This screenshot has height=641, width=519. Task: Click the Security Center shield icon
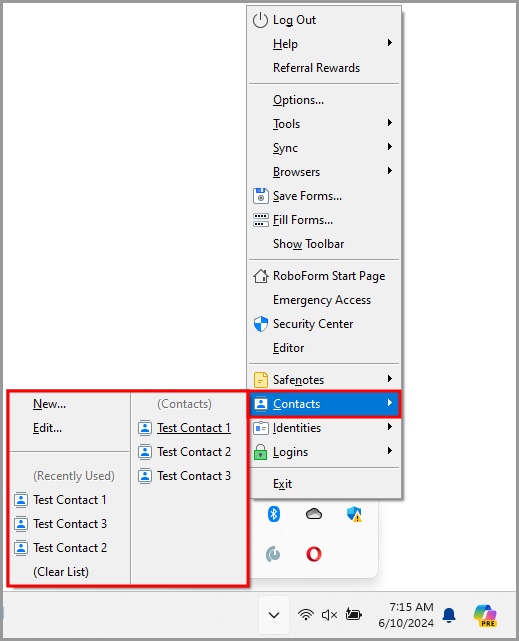260,324
